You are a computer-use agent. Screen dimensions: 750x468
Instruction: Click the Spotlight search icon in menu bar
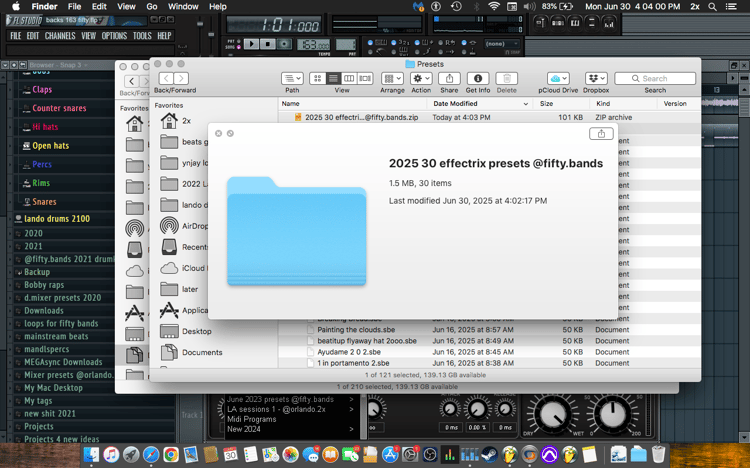[712, 7]
